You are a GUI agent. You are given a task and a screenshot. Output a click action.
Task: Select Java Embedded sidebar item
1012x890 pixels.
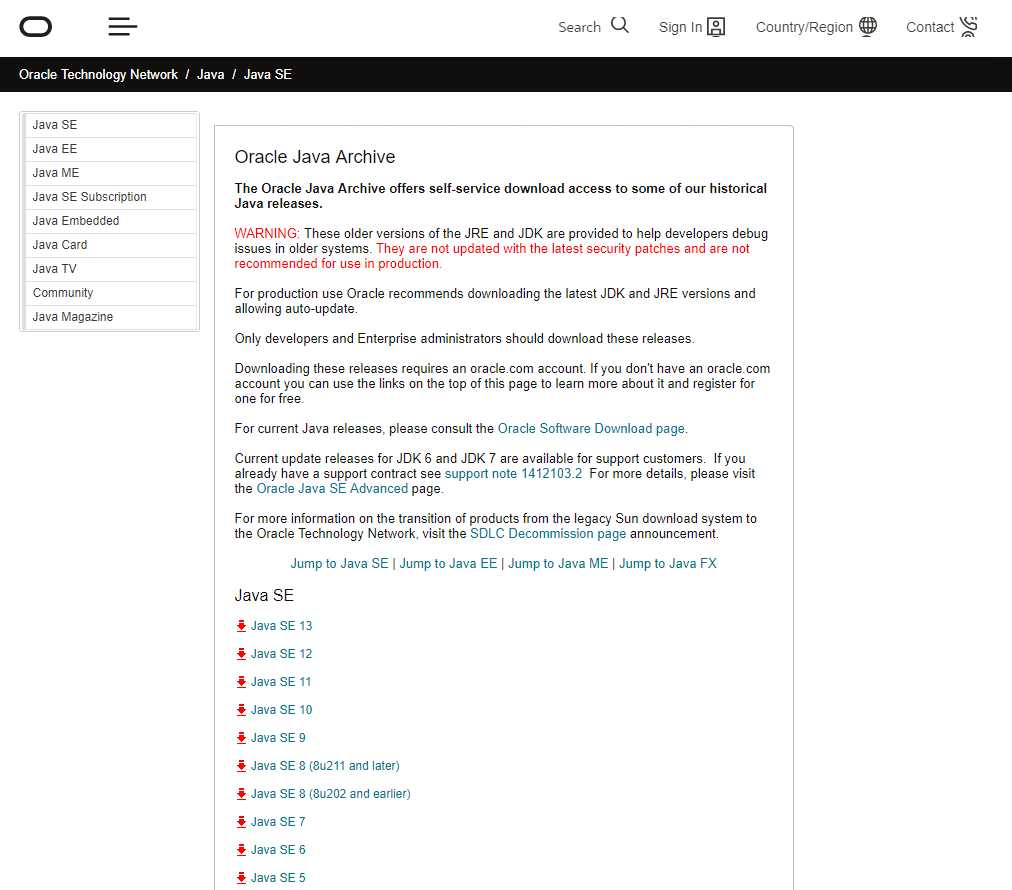pyautogui.click(x=110, y=221)
